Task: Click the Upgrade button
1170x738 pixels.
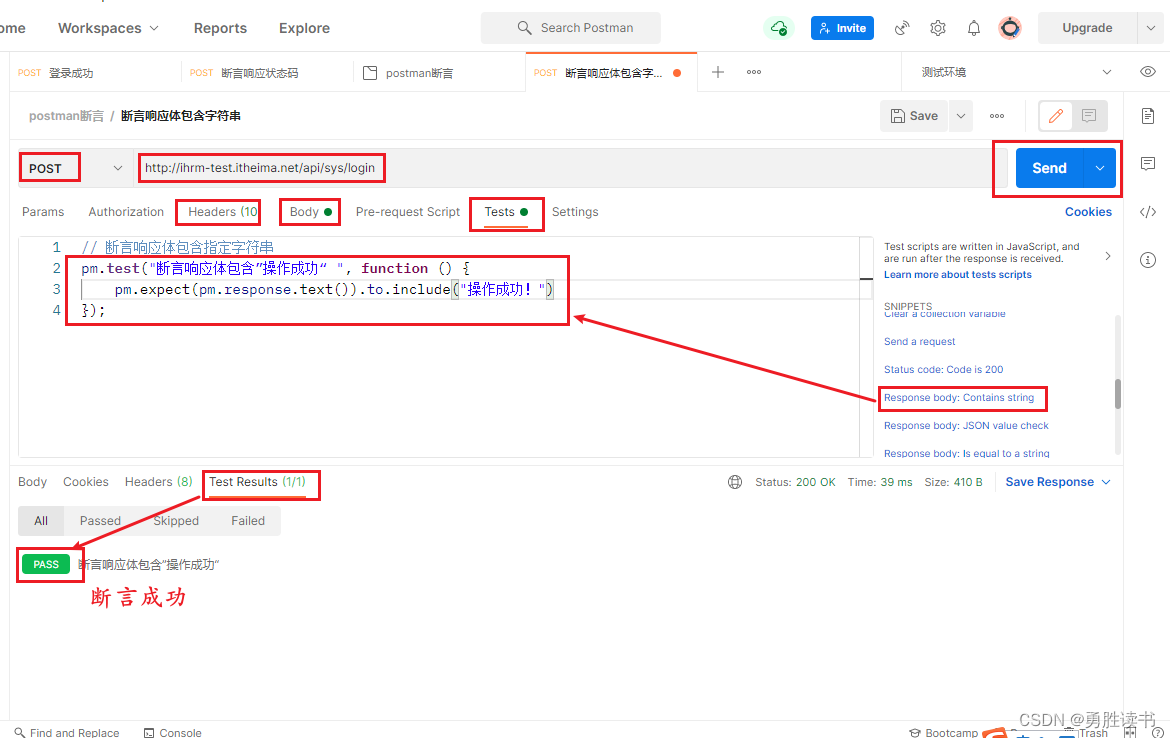Action: [1087, 28]
